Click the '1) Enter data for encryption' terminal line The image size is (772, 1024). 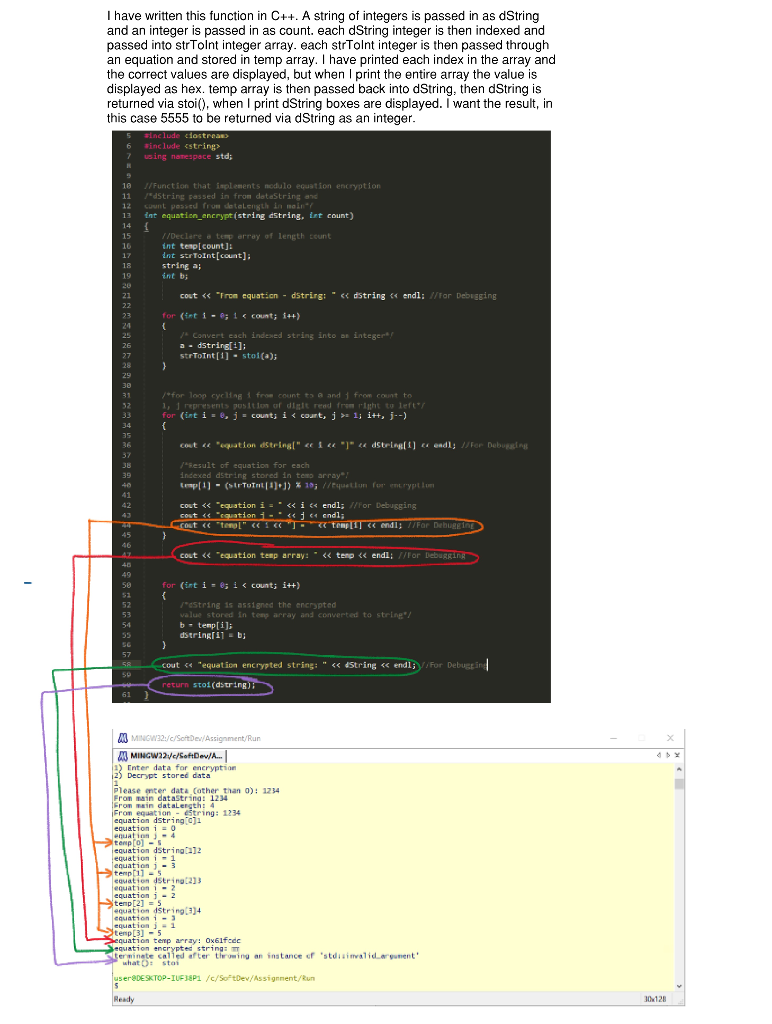click(175, 768)
